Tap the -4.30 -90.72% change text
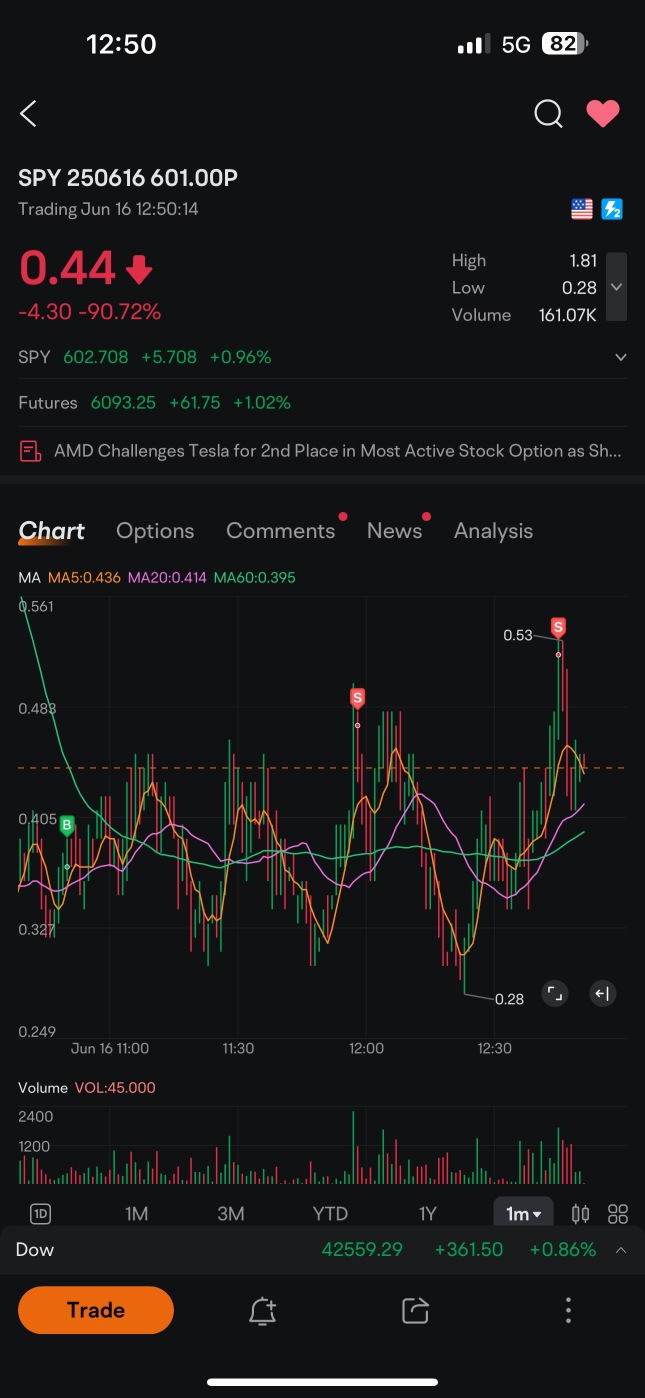645x1398 pixels. point(90,312)
